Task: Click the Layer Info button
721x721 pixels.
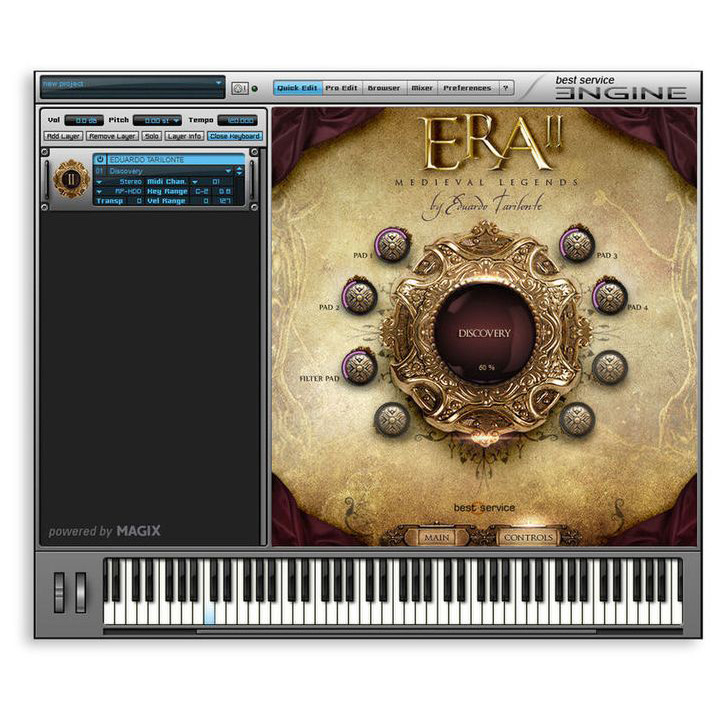Action: pyautogui.click(x=184, y=137)
